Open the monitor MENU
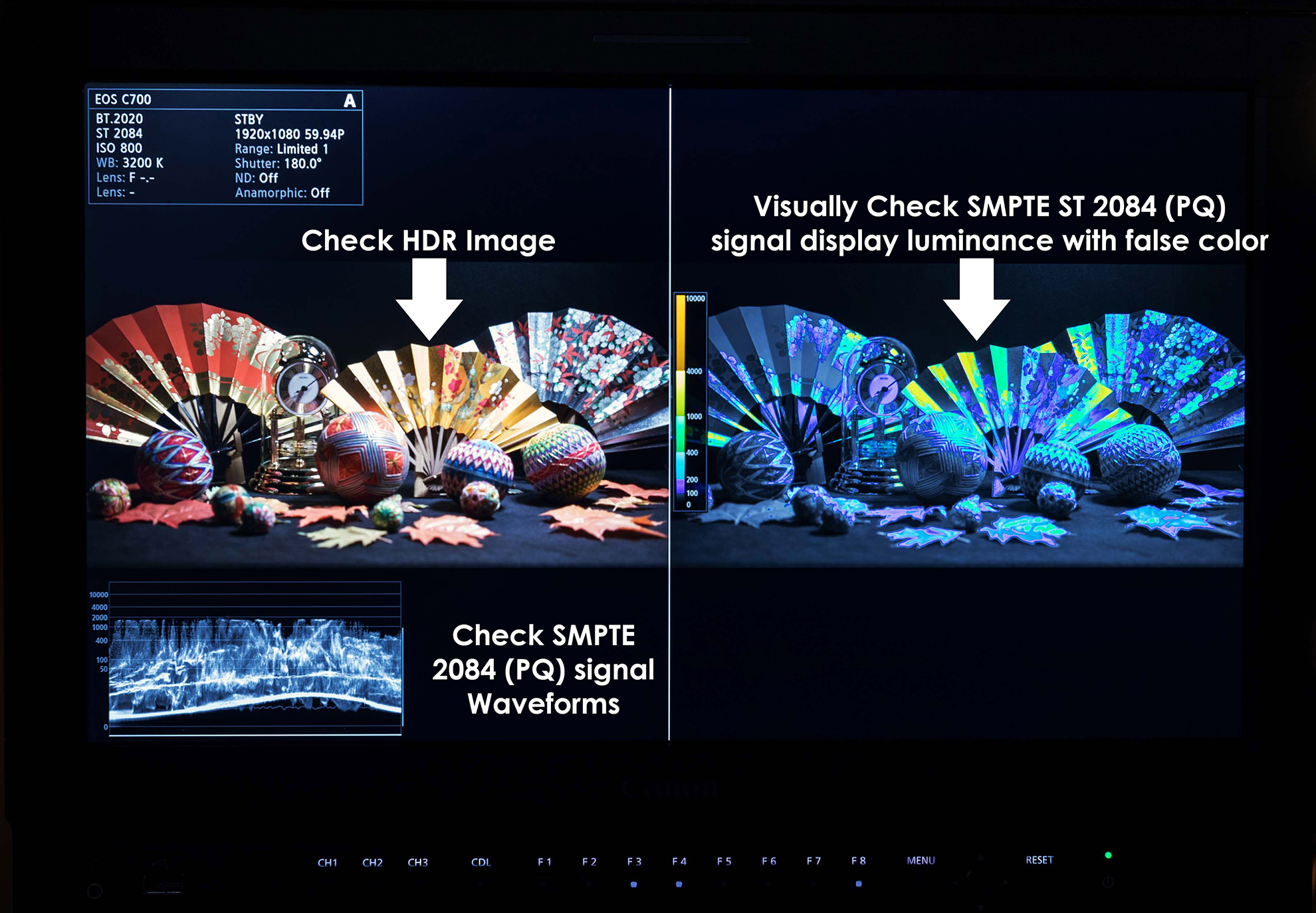Viewport: 1316px width, 913px height. tap(921, 861)
